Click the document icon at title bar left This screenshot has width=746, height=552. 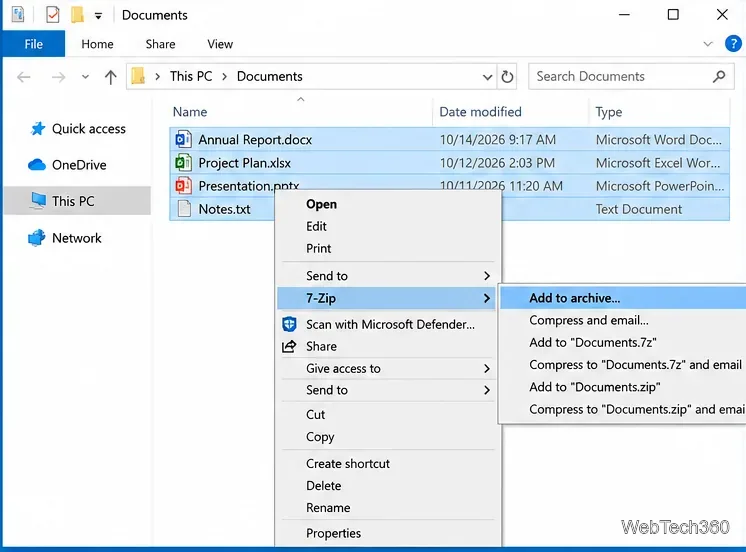18,15
